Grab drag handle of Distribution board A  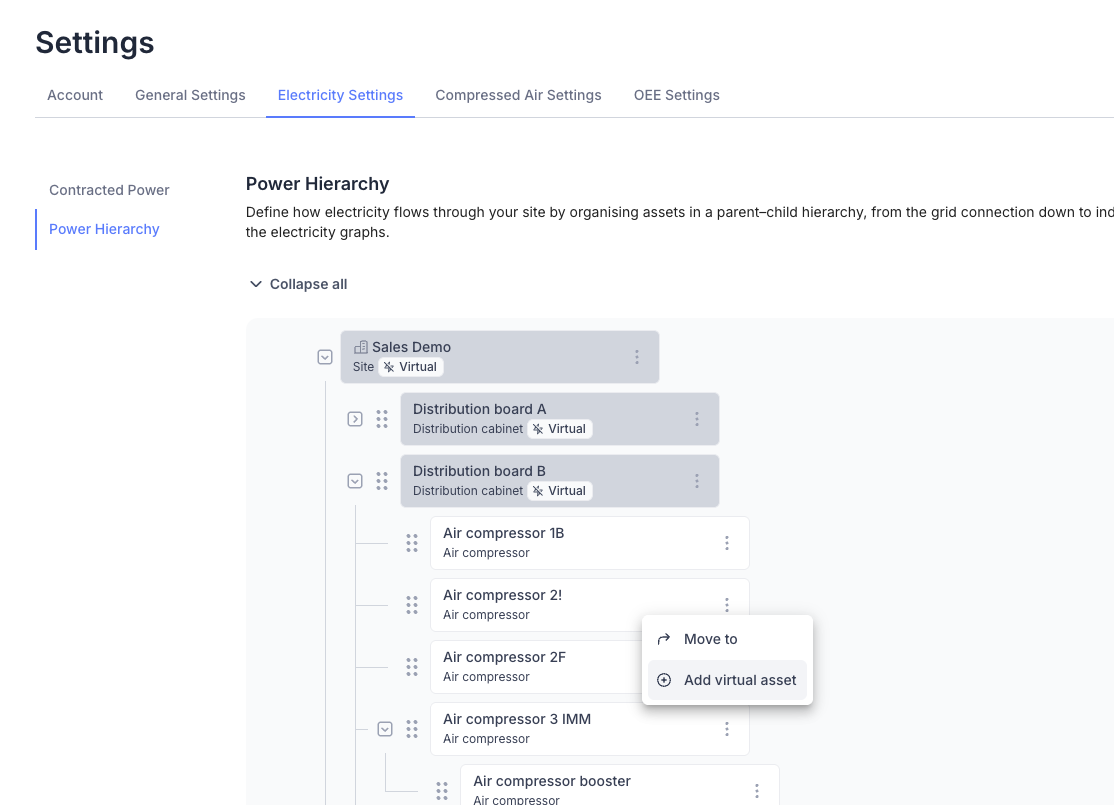point(382,419)
